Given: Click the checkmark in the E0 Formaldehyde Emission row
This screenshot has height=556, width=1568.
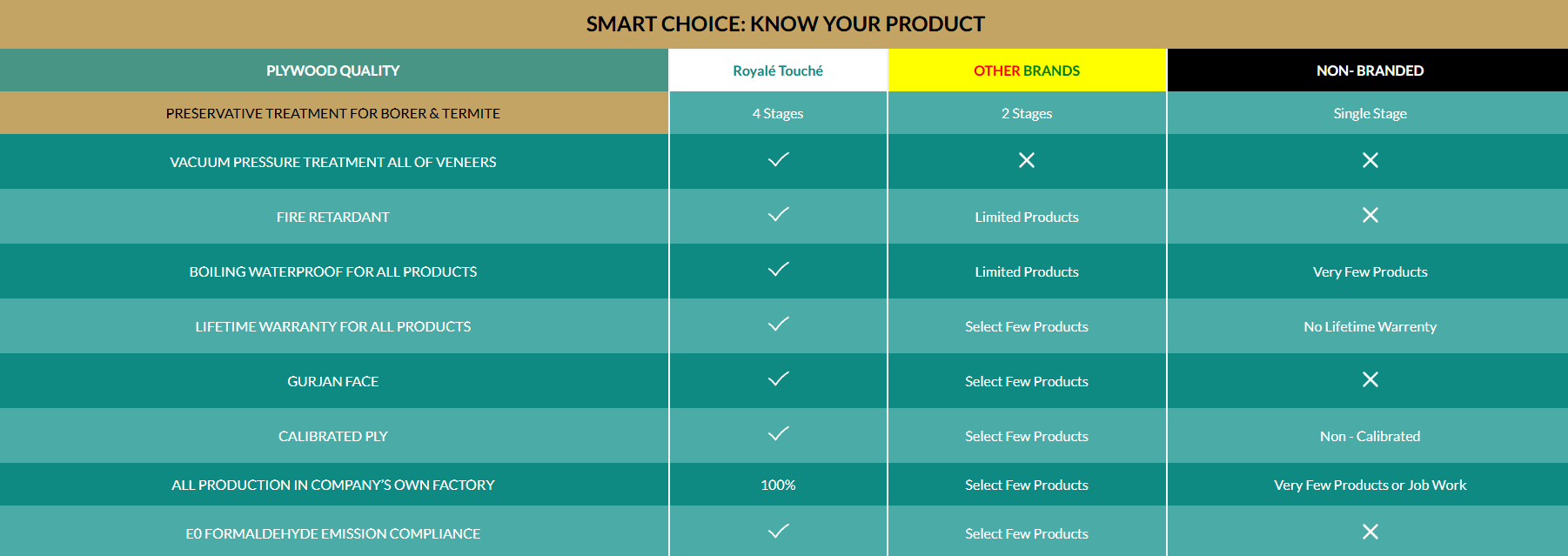Looking at the screenshot, I should [x=778, y=532].
